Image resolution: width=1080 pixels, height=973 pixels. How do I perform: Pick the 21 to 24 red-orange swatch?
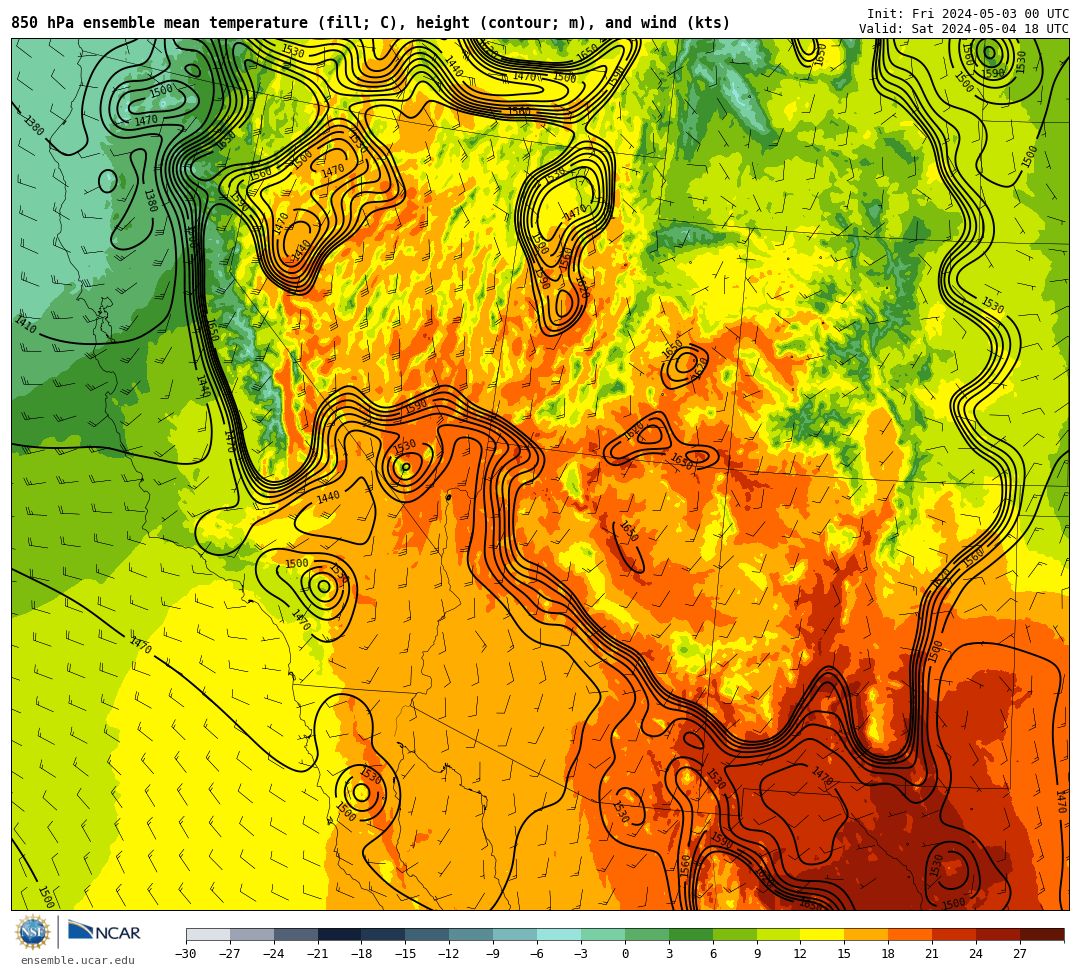(x=955, y=934)
